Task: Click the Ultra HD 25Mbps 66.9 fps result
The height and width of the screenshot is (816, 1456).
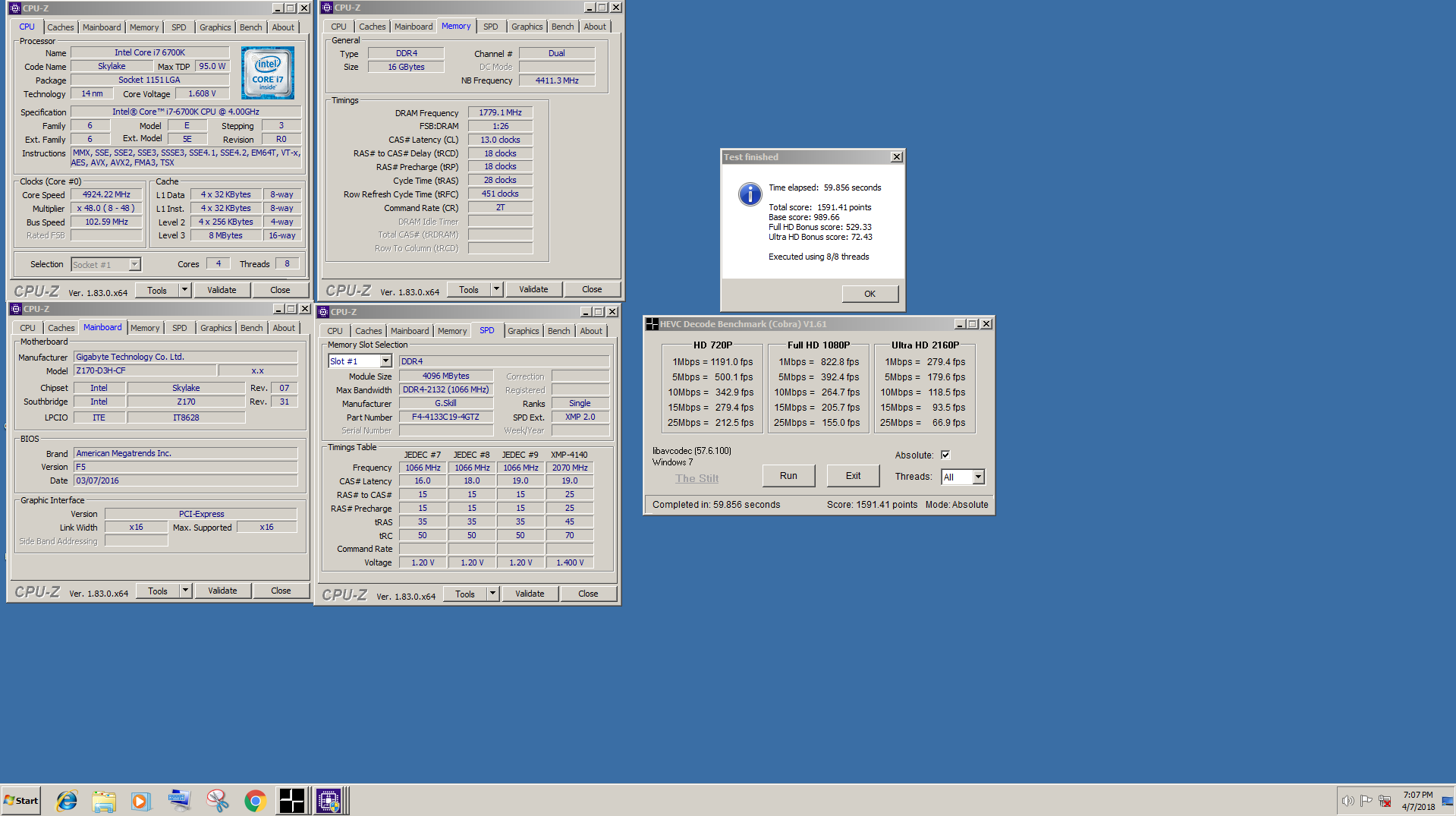Action: pyautogui.click(x=923, y=423)
